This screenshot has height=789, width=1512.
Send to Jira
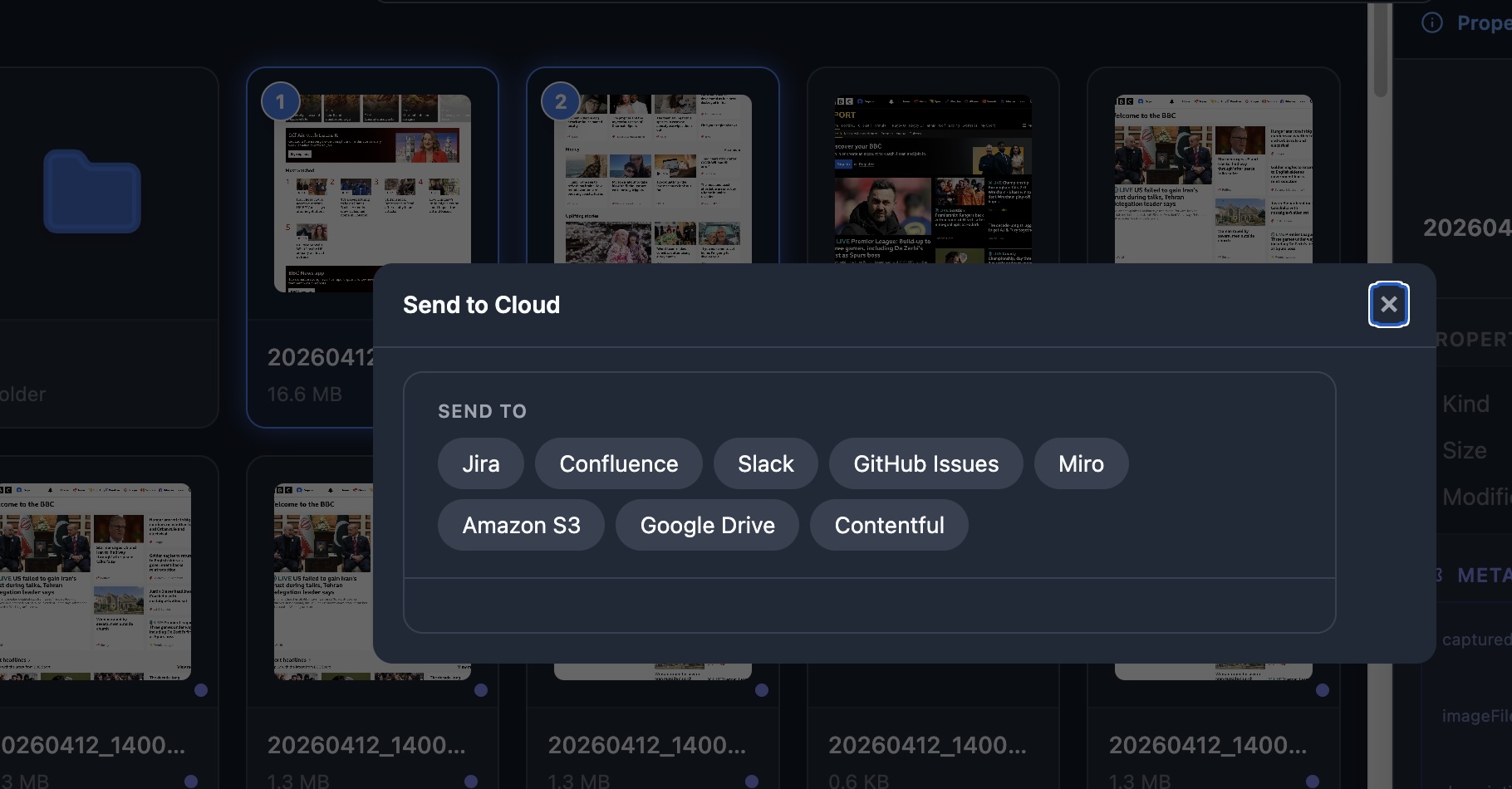480,463
